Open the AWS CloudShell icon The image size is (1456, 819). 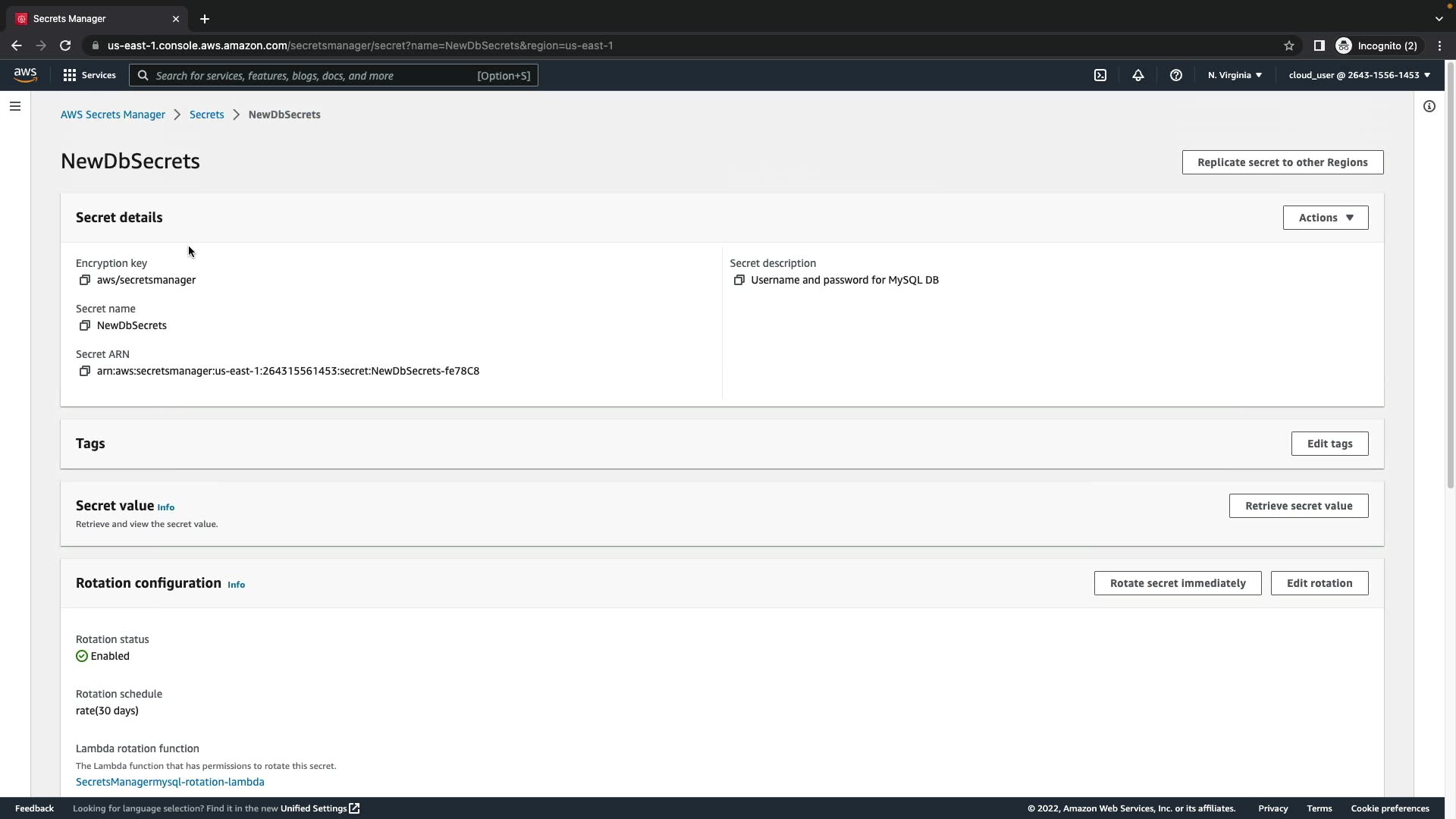pyautogui.click(x=1100, y=76)
